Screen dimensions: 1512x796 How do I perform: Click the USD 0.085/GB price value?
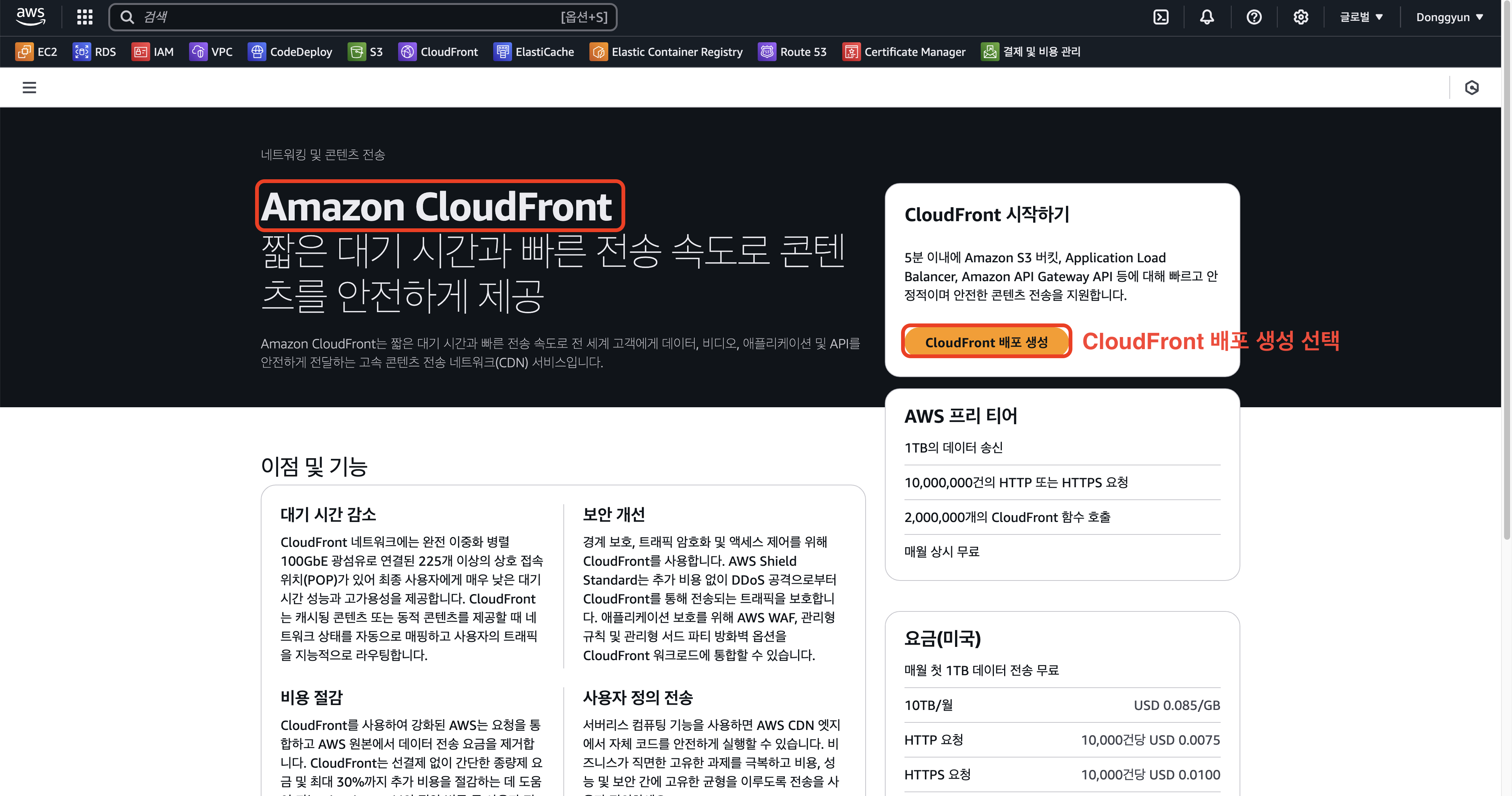pos(1177,705)
